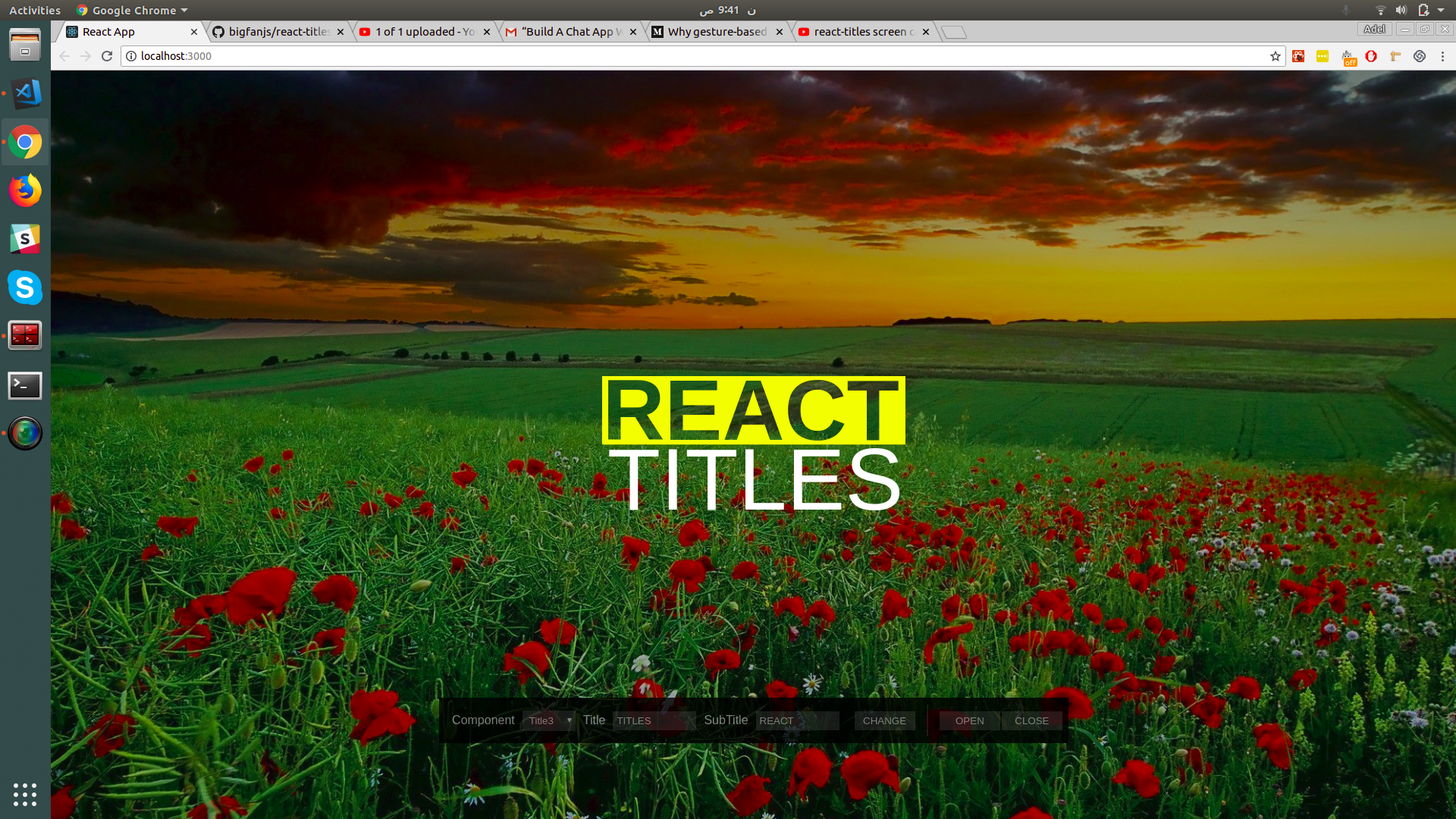This screenshot has width=1456, height=819.
Task: Click the ruler measuring extension icon
Action: 1395,56
